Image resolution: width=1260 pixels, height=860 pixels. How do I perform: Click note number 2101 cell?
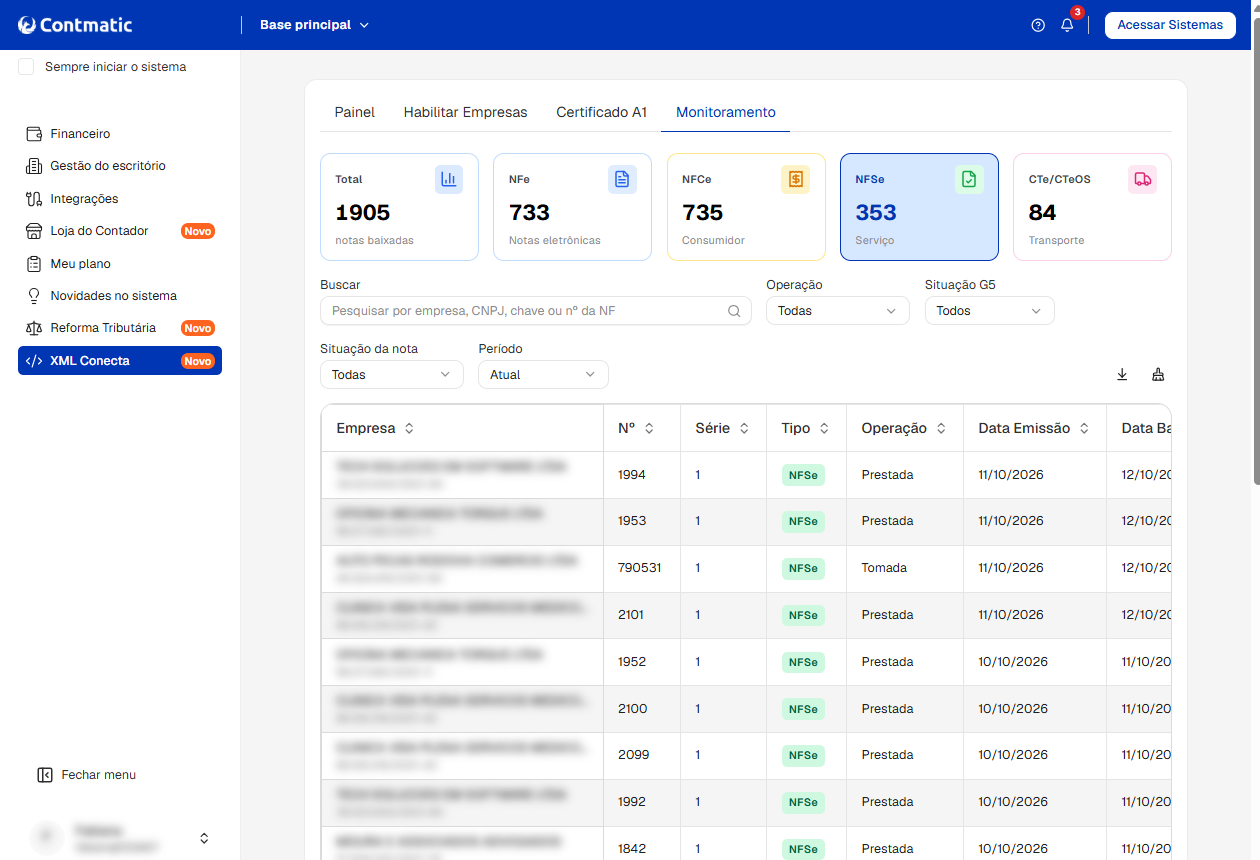point(641,615)
